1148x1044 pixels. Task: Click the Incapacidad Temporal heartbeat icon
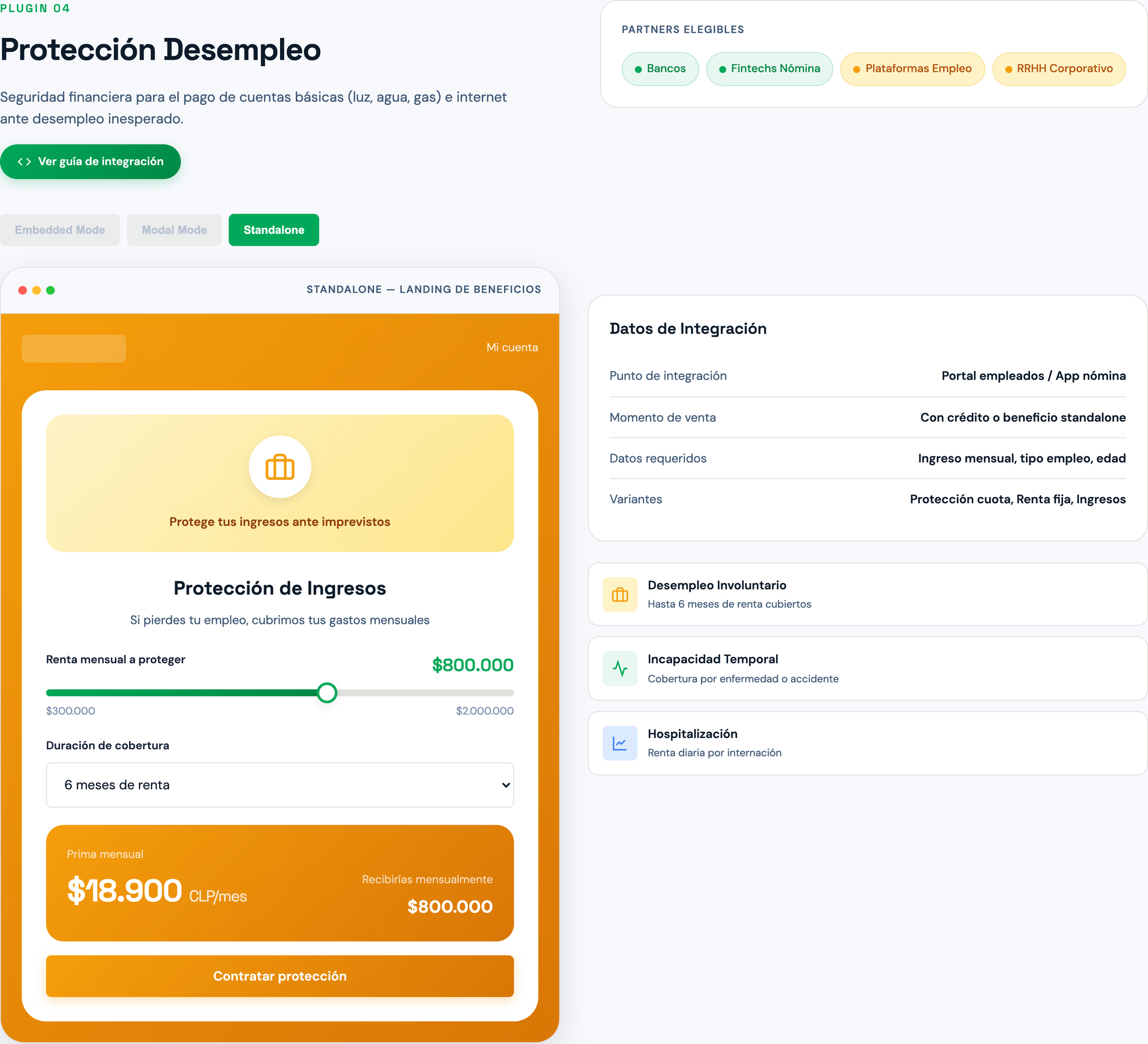click(620, 668)
